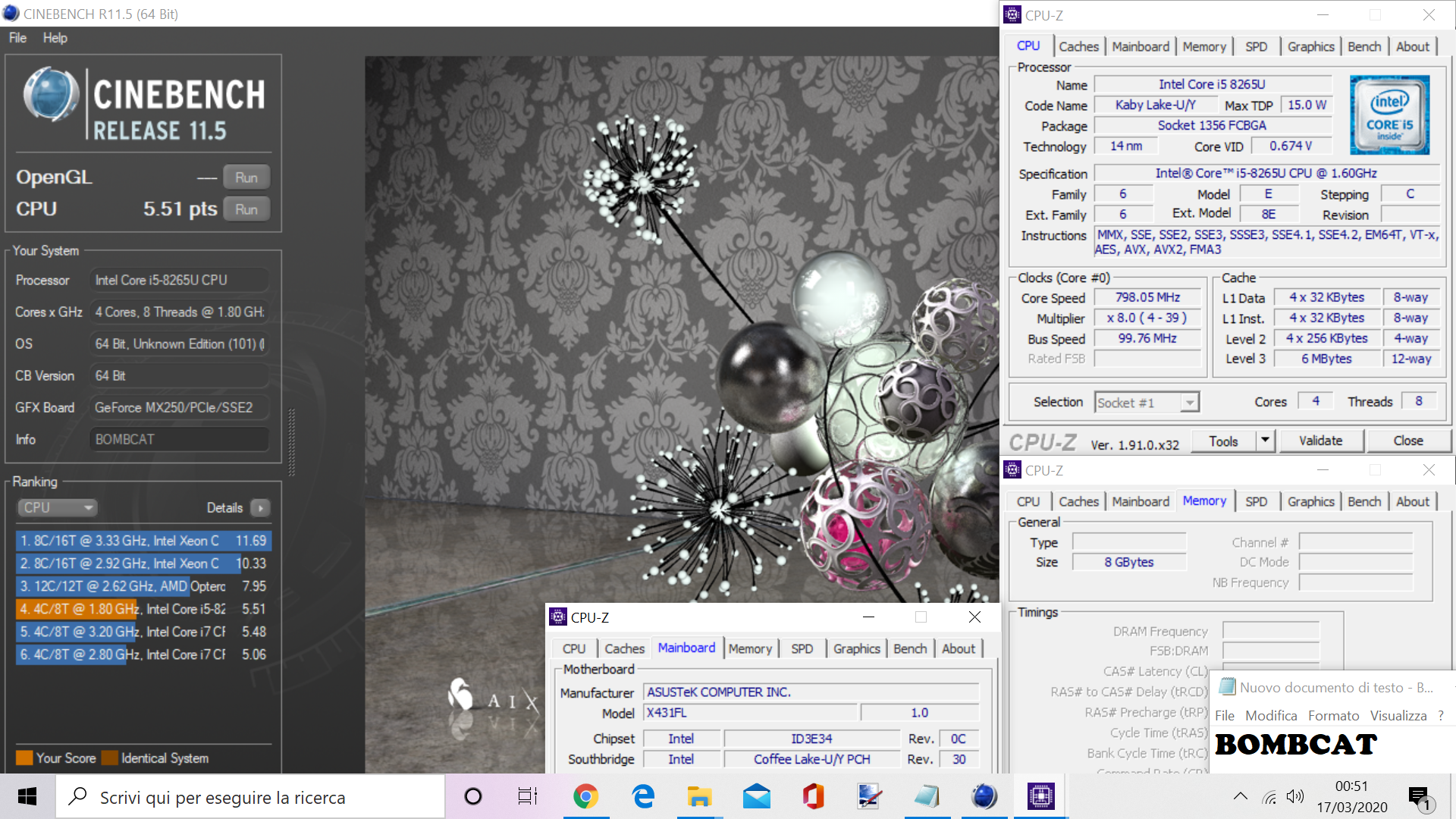
Task: Run the CPU benchmark
Action: 246,209
